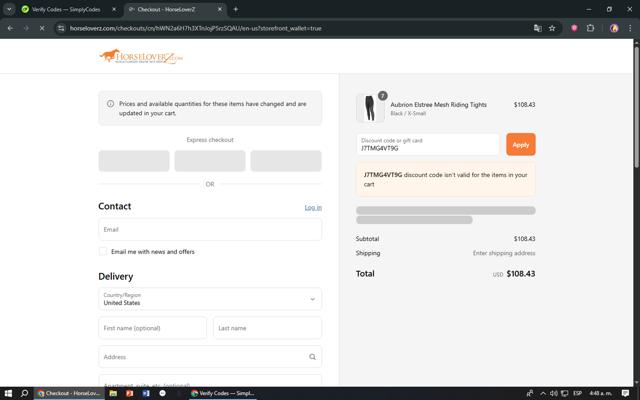Expand the tab search dropdown
The height and width of the screenshot is (400, 640).
[x=9, y=9]
